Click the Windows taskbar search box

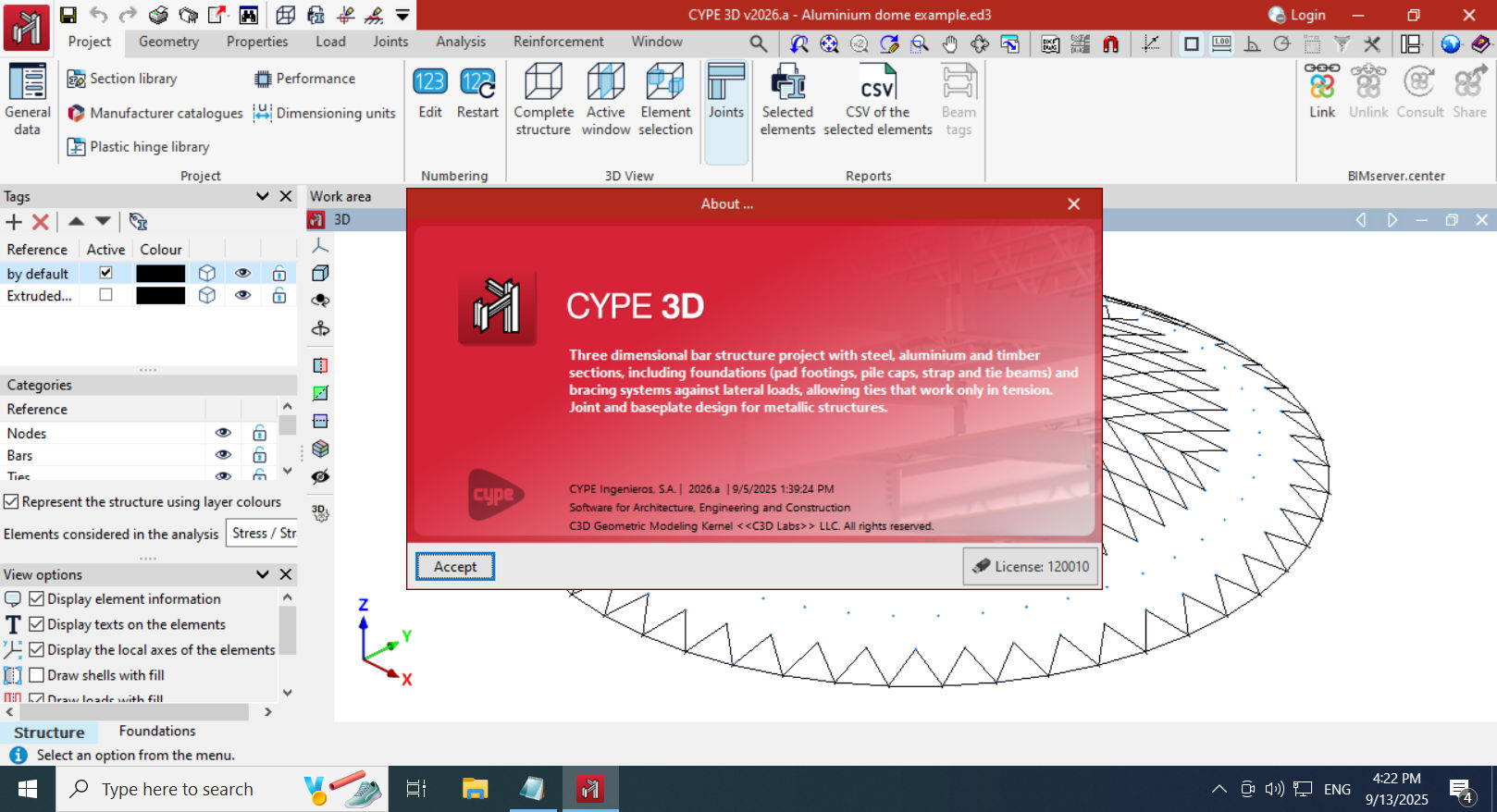point(222,789)
